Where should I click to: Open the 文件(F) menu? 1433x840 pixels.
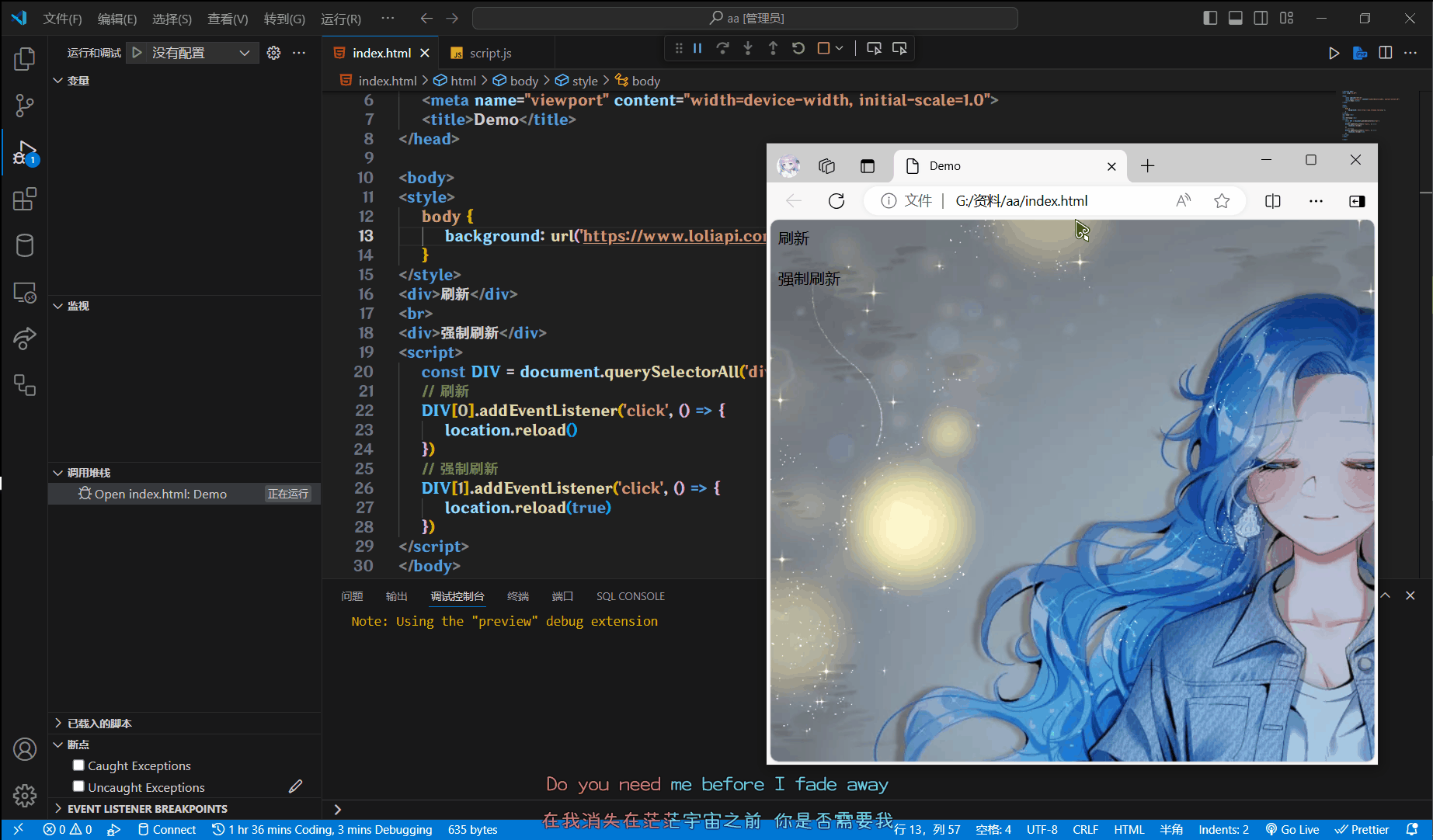click(62, 19)
